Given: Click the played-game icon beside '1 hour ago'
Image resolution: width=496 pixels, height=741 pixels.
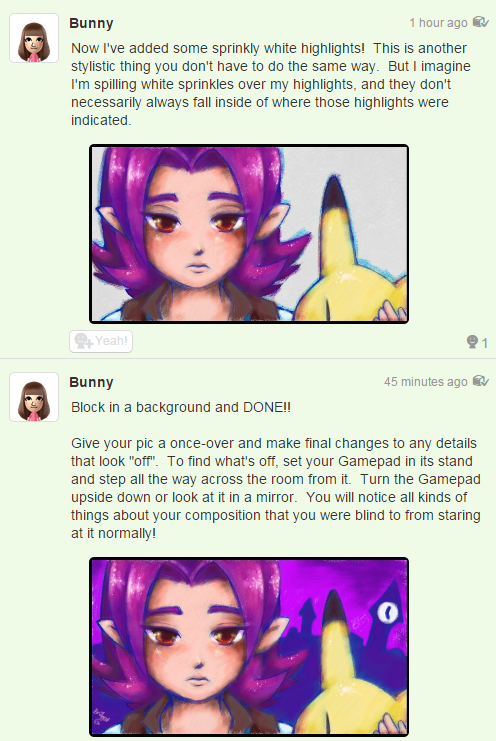Looking at the screenshot, I should point(480,22).
